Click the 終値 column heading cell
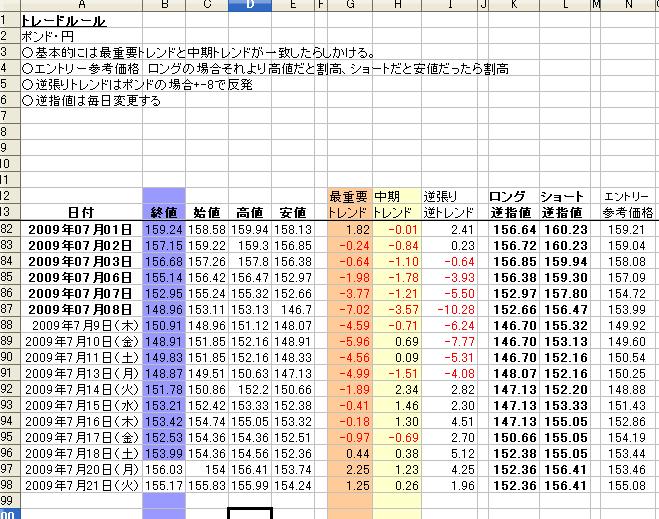659x519 pixels. 164,212
